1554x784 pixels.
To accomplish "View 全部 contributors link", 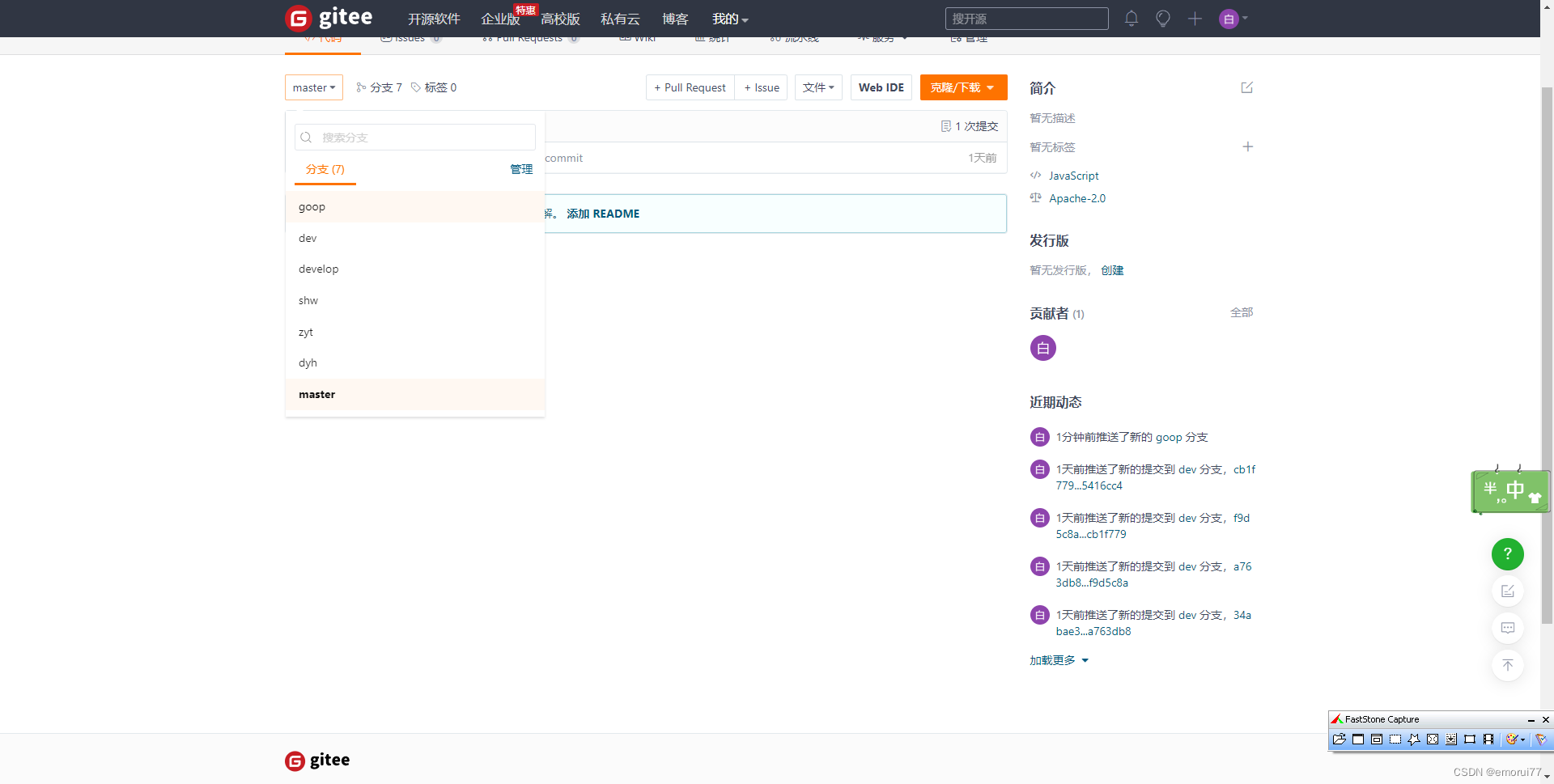I will click(x=1242, y=312).
